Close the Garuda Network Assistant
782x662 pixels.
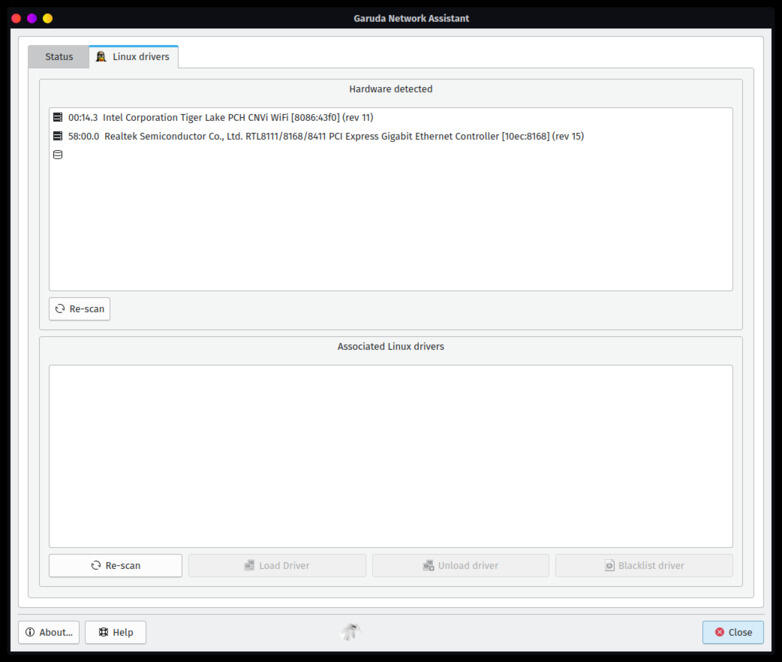coord(733,633)
